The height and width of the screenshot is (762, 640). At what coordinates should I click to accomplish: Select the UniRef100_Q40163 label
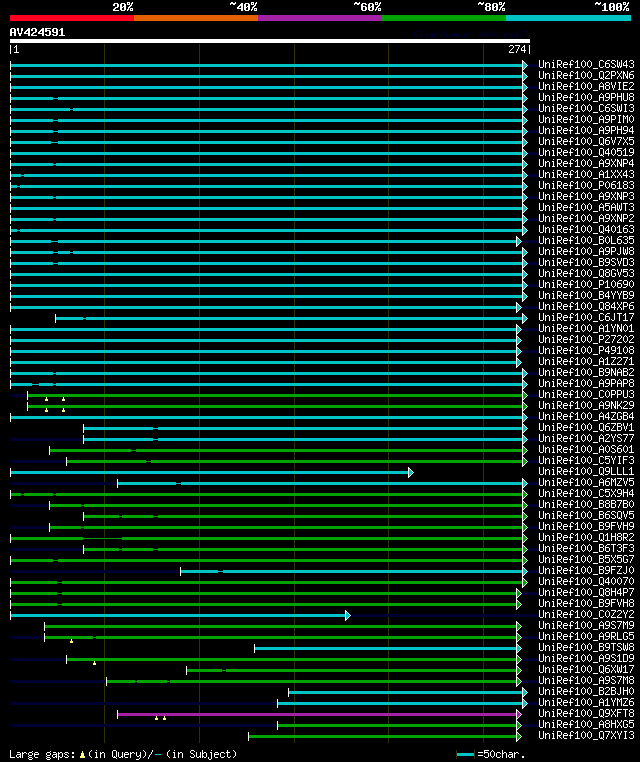[586, 229]
